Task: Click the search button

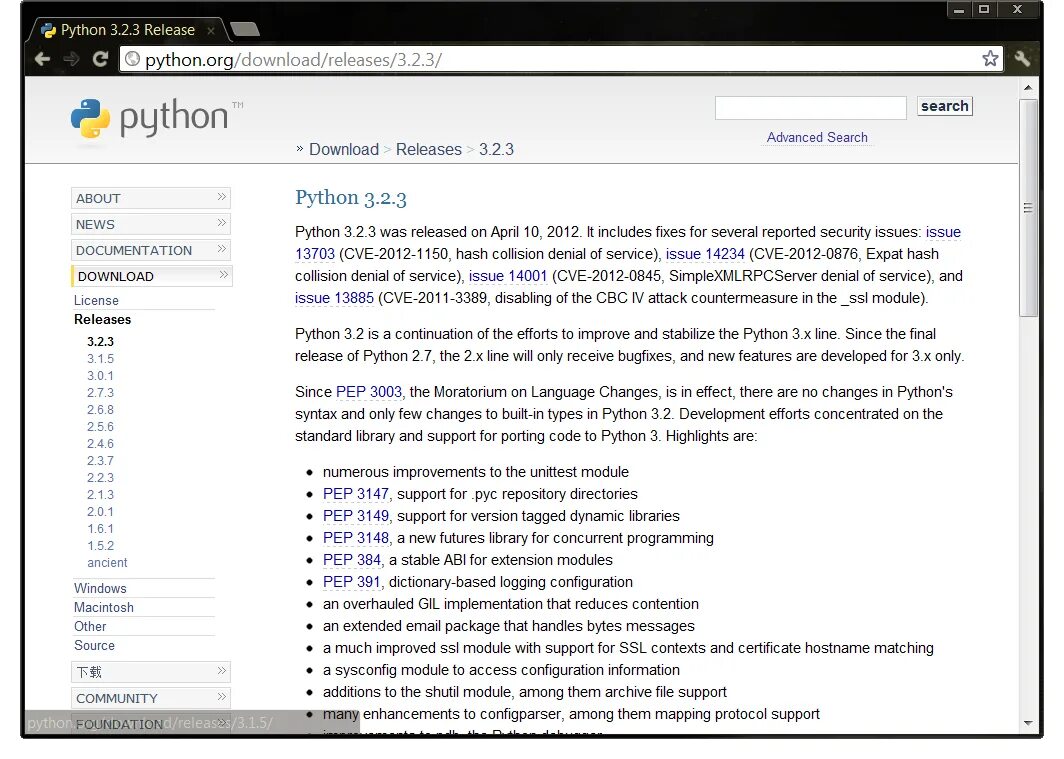Action: pyautogui.click(x=945, y=106)
